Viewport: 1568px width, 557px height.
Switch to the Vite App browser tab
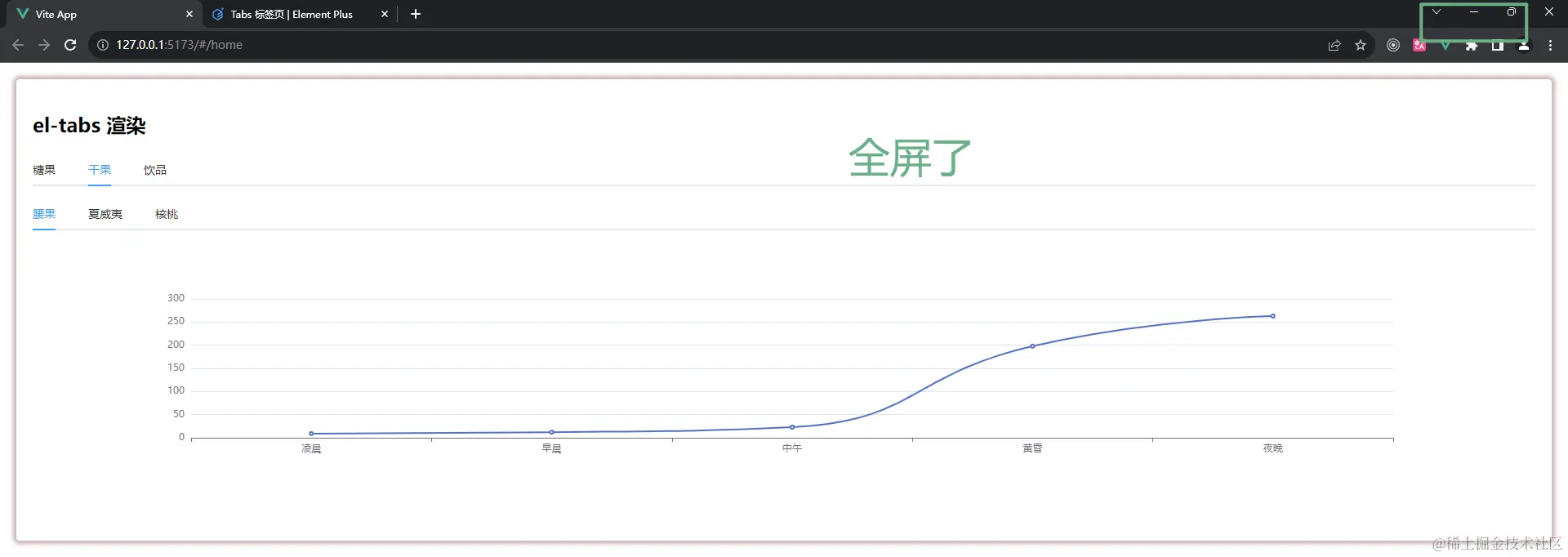click(x=102, y=14)
